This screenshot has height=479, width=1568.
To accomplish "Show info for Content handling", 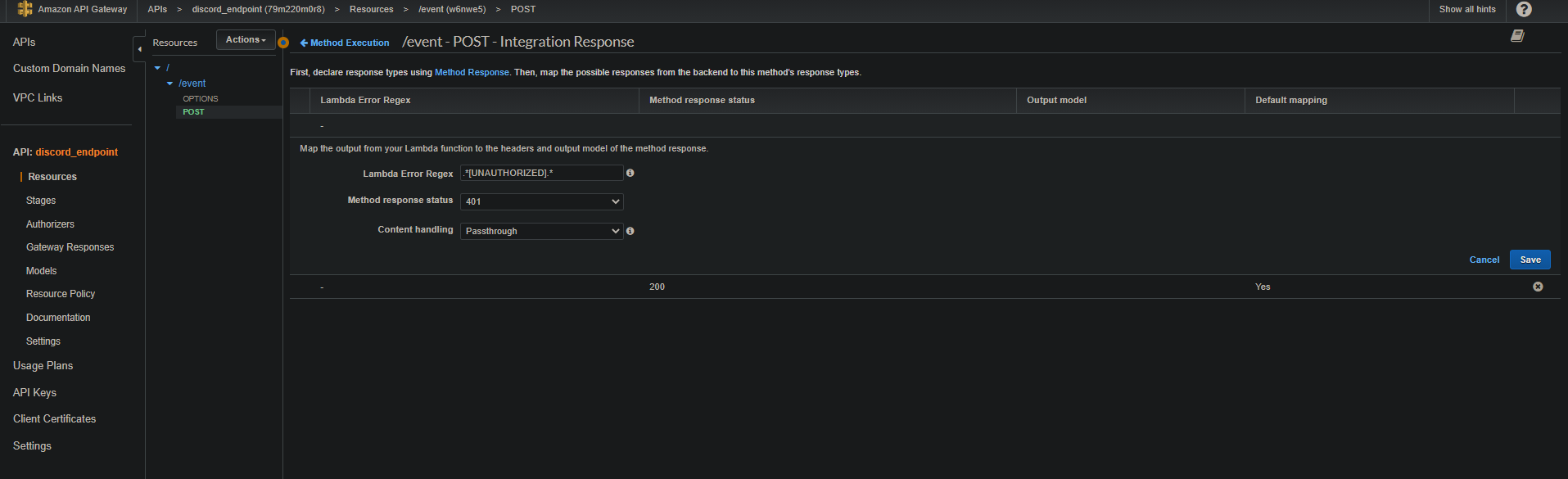I will pyautogui.click(x=630, y=231).
